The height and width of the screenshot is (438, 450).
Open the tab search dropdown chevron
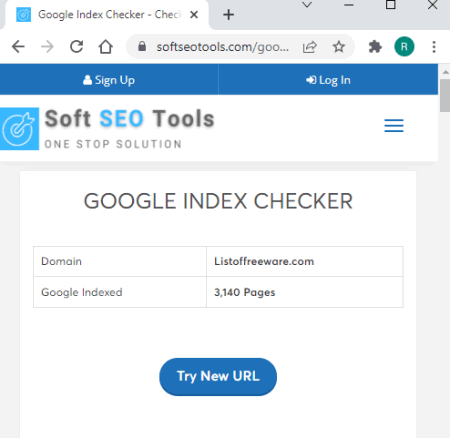click(x=307, y=5)
